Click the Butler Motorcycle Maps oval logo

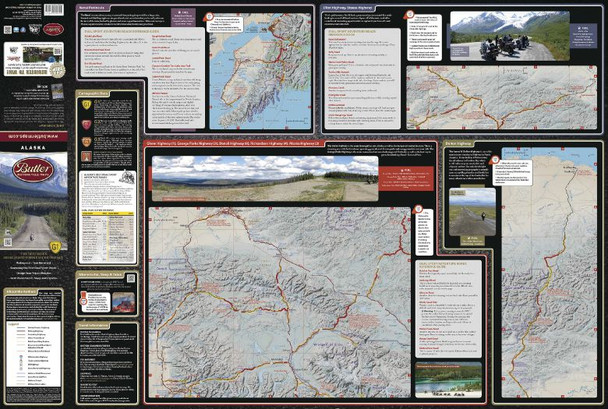33,170
